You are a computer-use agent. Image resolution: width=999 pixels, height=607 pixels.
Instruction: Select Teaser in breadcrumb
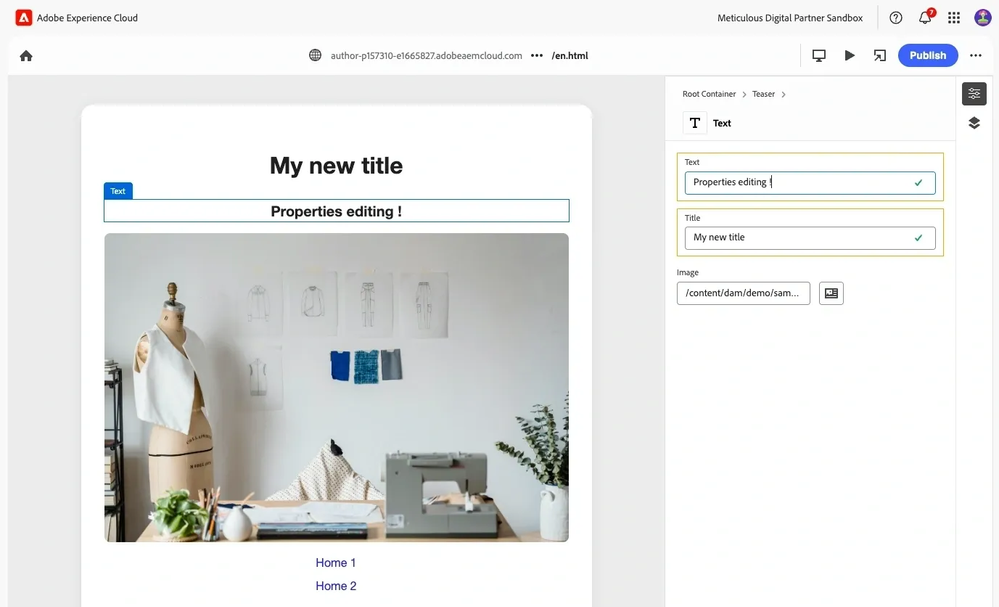point(763,94)
